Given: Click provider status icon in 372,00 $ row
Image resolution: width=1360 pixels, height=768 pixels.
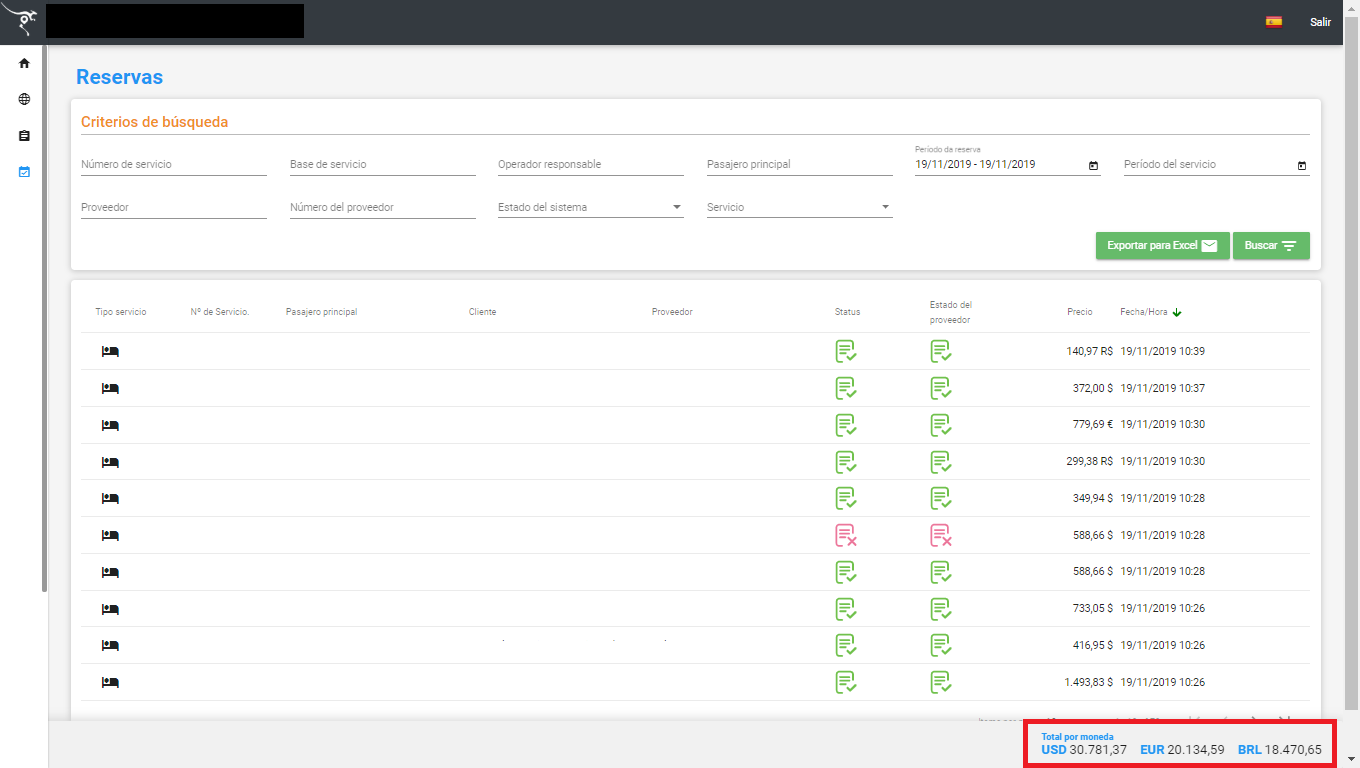Looking at the screenshot, I should click(x=941, y=388).
